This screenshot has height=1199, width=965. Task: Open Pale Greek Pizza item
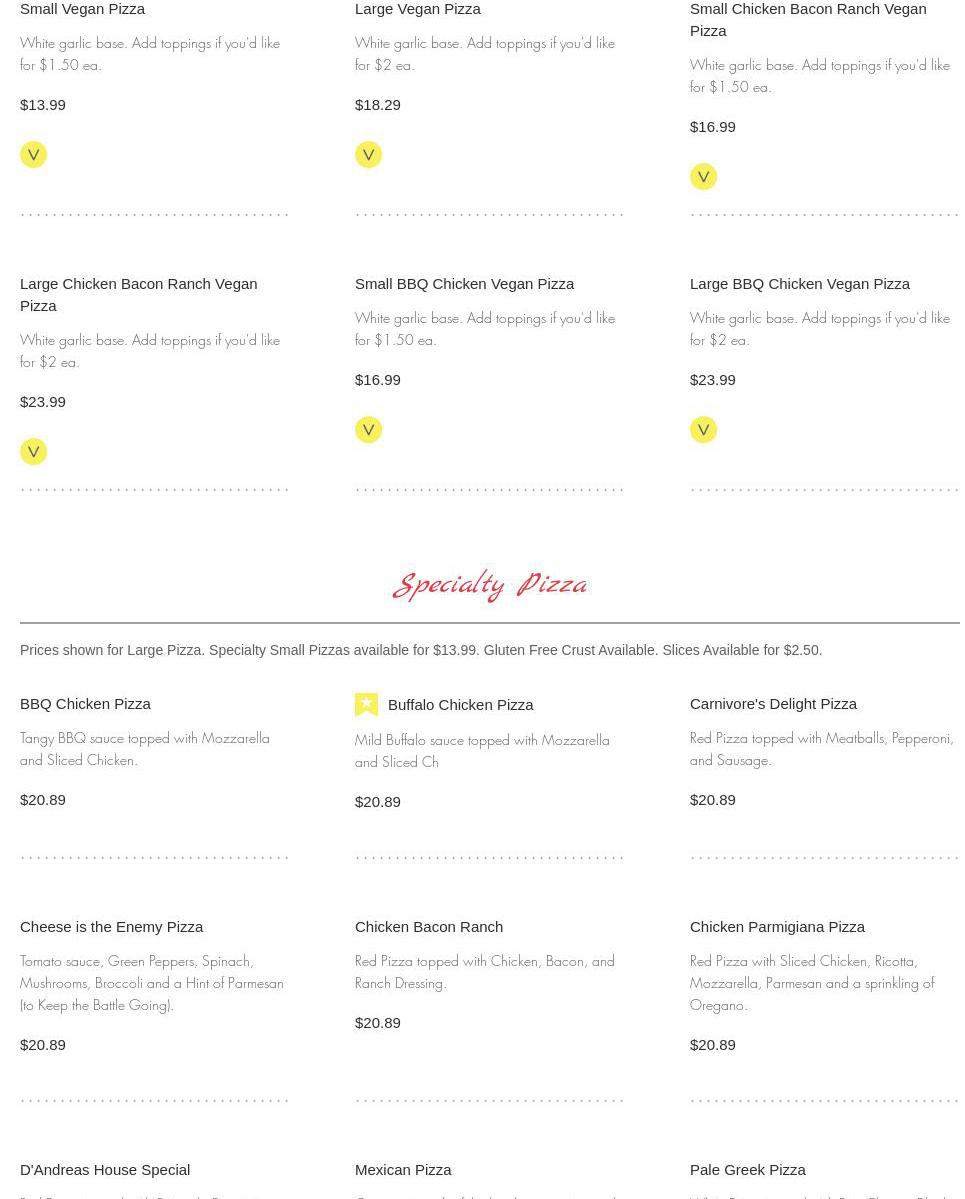[x=747, y=1169]
